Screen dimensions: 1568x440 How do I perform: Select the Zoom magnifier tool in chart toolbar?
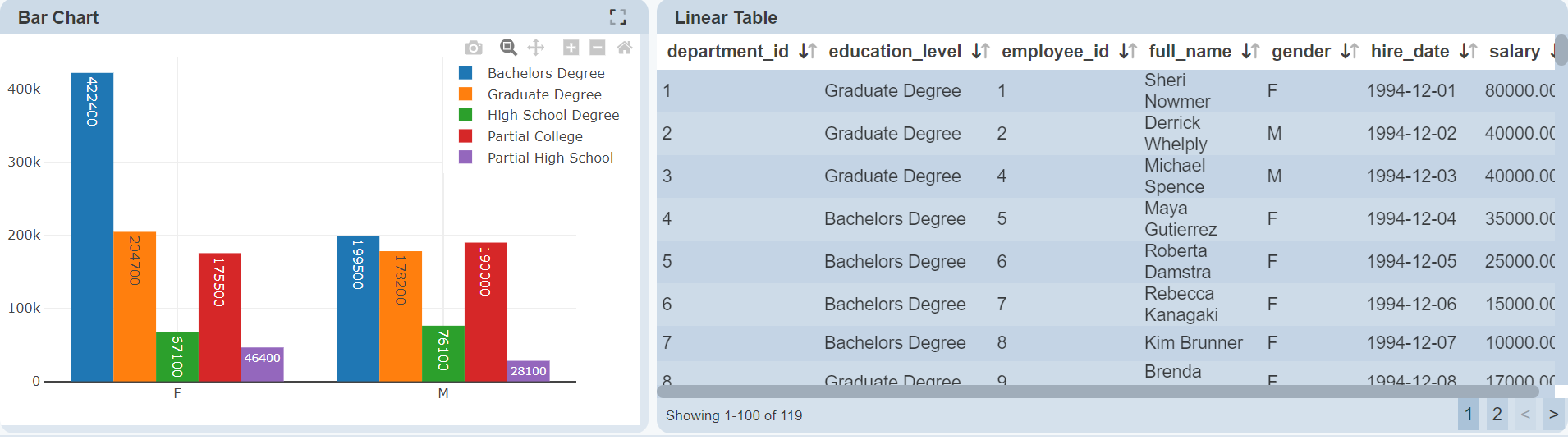click(x=508, y=48)
